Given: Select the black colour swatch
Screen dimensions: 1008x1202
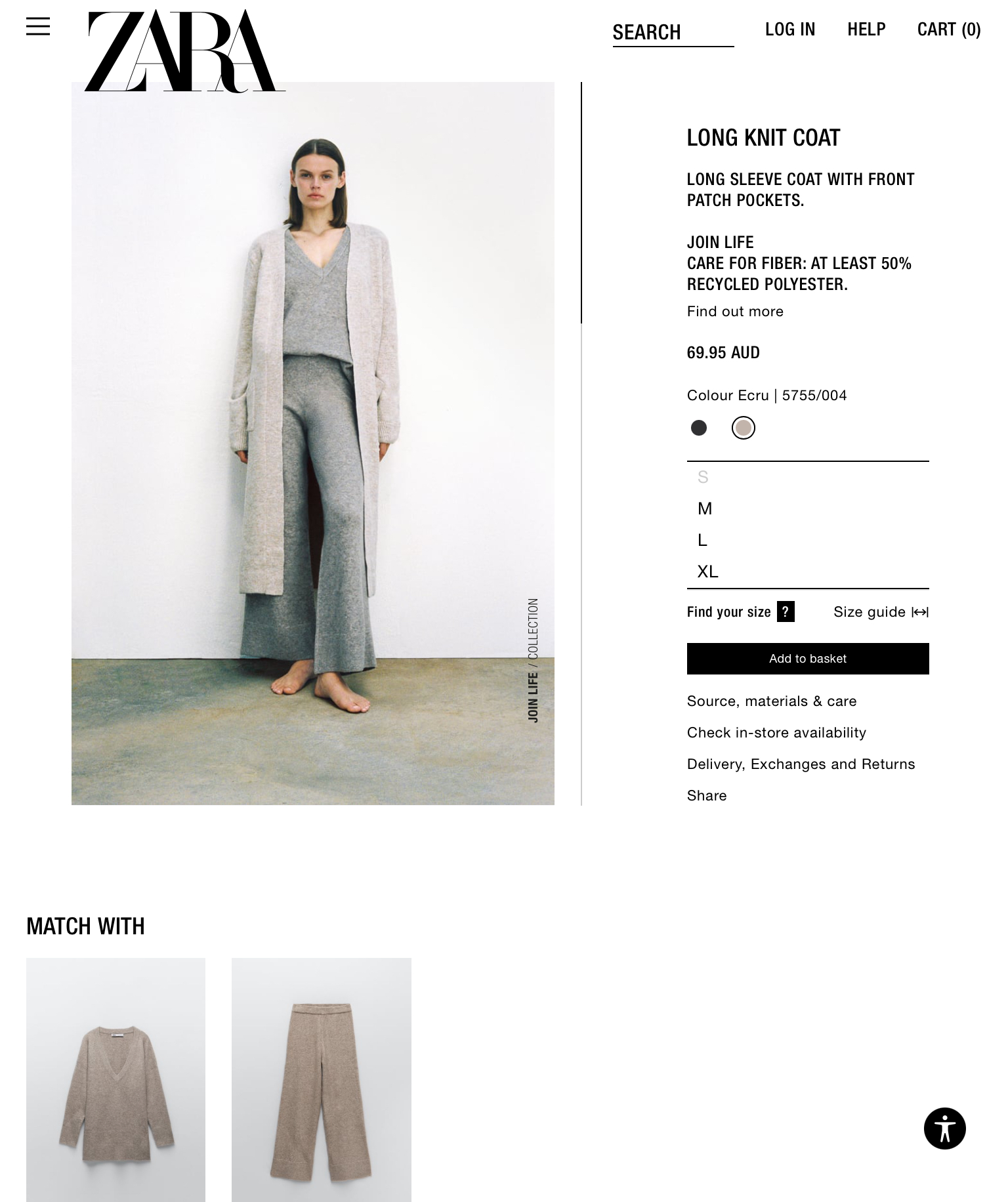Looking at the screenshot, I should pos(699,428).
